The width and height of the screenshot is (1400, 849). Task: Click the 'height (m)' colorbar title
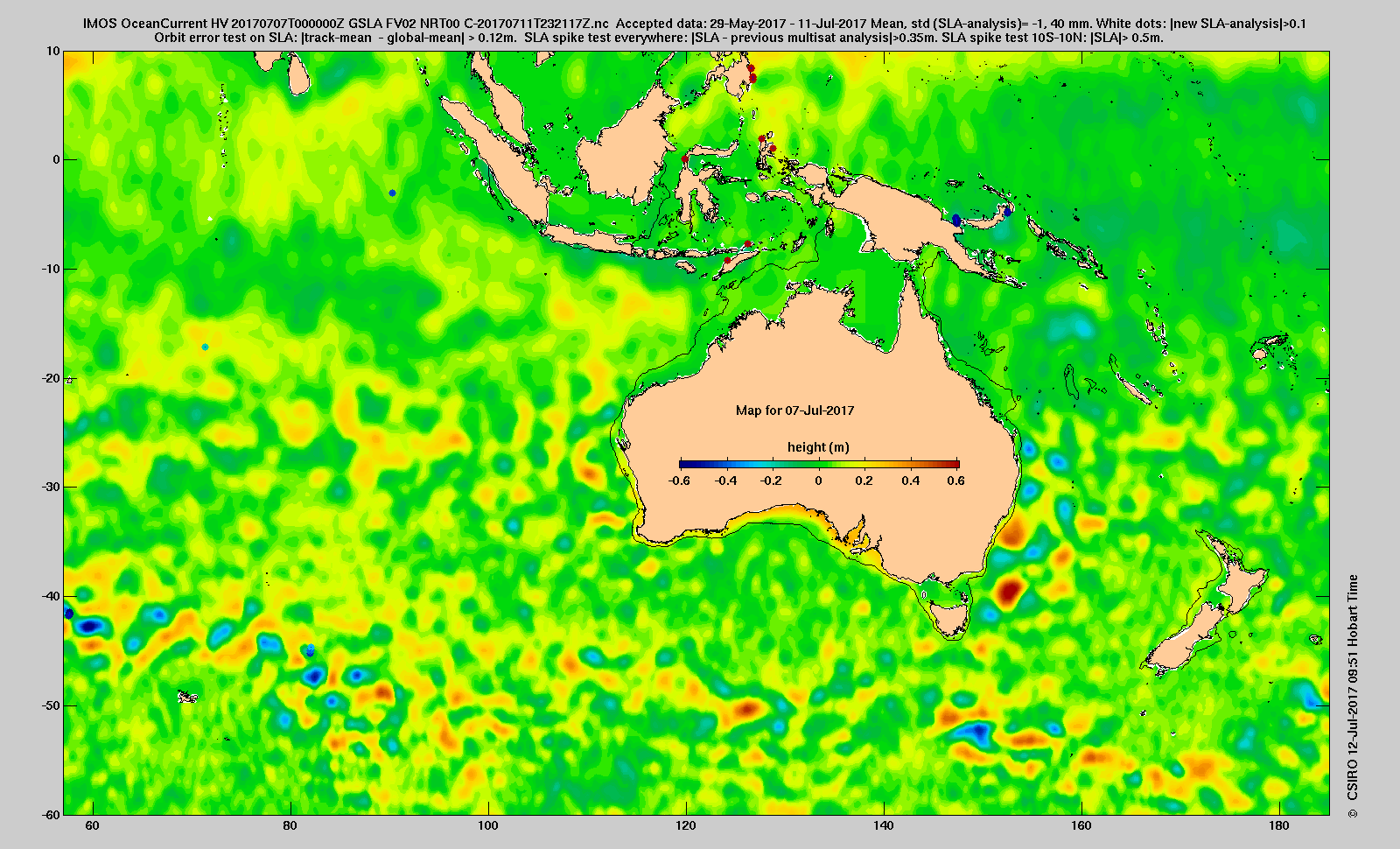[818, 447]
